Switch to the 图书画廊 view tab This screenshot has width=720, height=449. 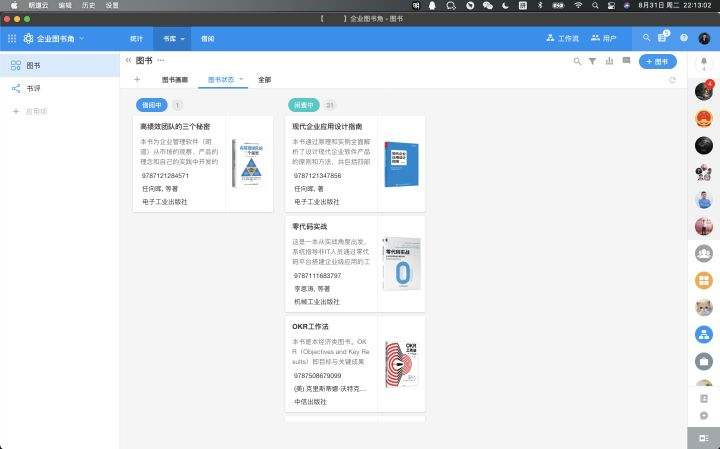[174, 79]
